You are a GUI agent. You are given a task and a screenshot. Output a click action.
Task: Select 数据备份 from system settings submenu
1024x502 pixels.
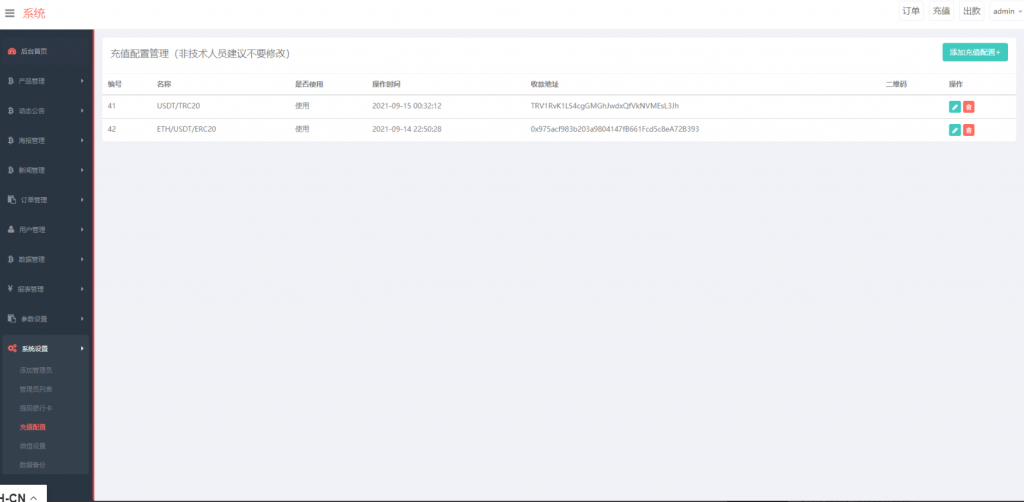[33, 465]
